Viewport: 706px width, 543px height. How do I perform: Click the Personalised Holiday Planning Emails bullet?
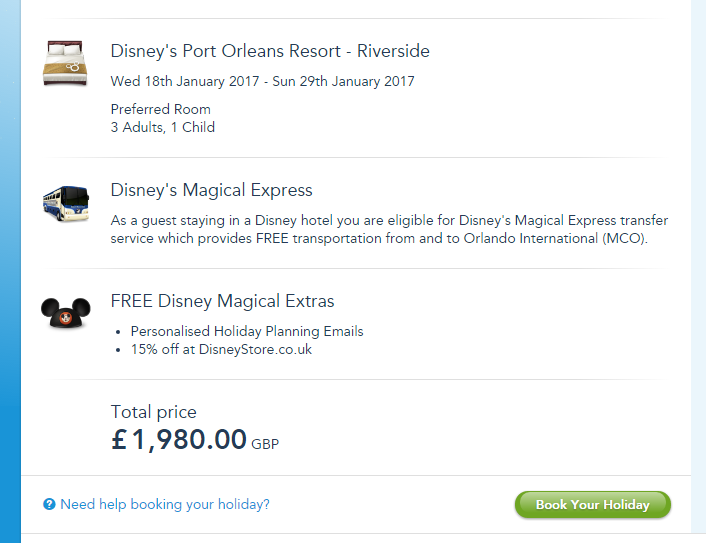247,331
